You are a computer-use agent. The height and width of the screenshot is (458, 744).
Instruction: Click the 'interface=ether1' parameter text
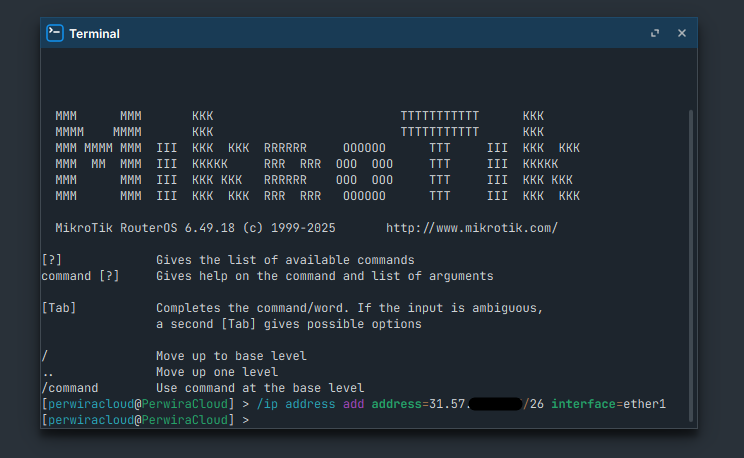coord(608,404)
